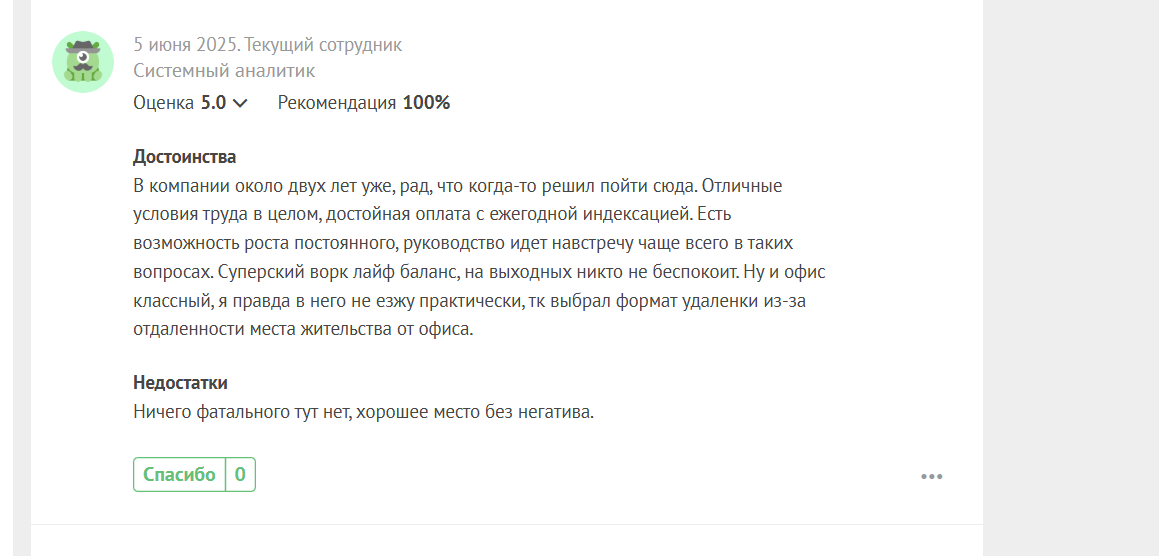
Task: Click the green monster reviewer avatar
Action: click(x=83, y=62)
